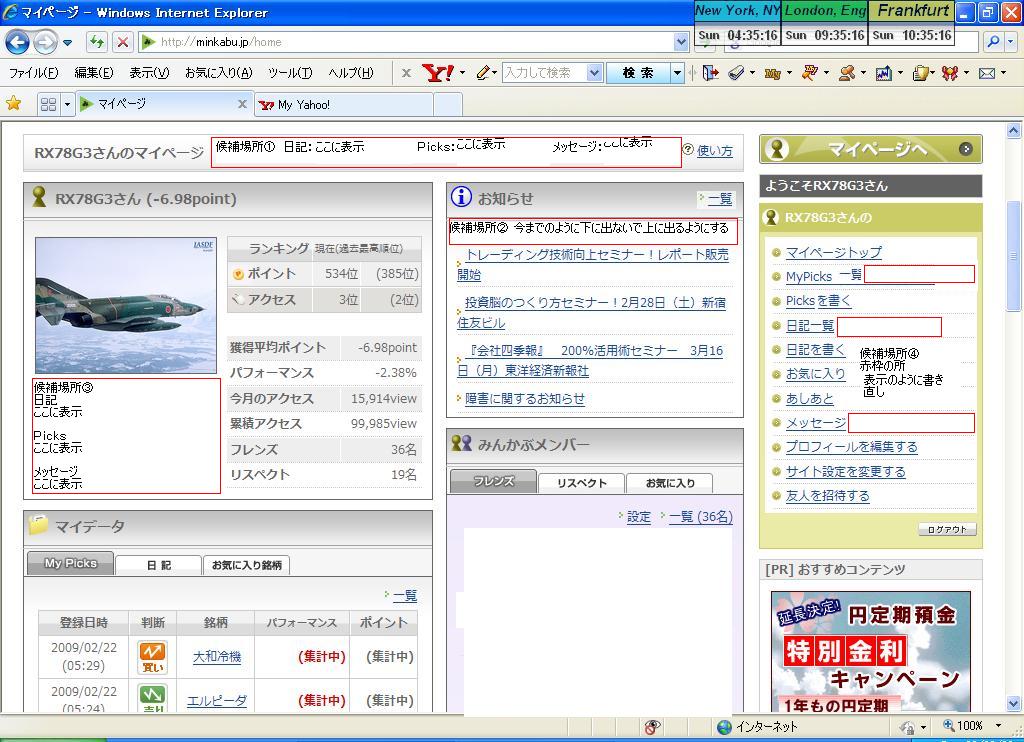This screenshot has width=1024, height=742.
Task: Click the Yahoo toolbar mail envelope icon
Action: click(987, 73)
